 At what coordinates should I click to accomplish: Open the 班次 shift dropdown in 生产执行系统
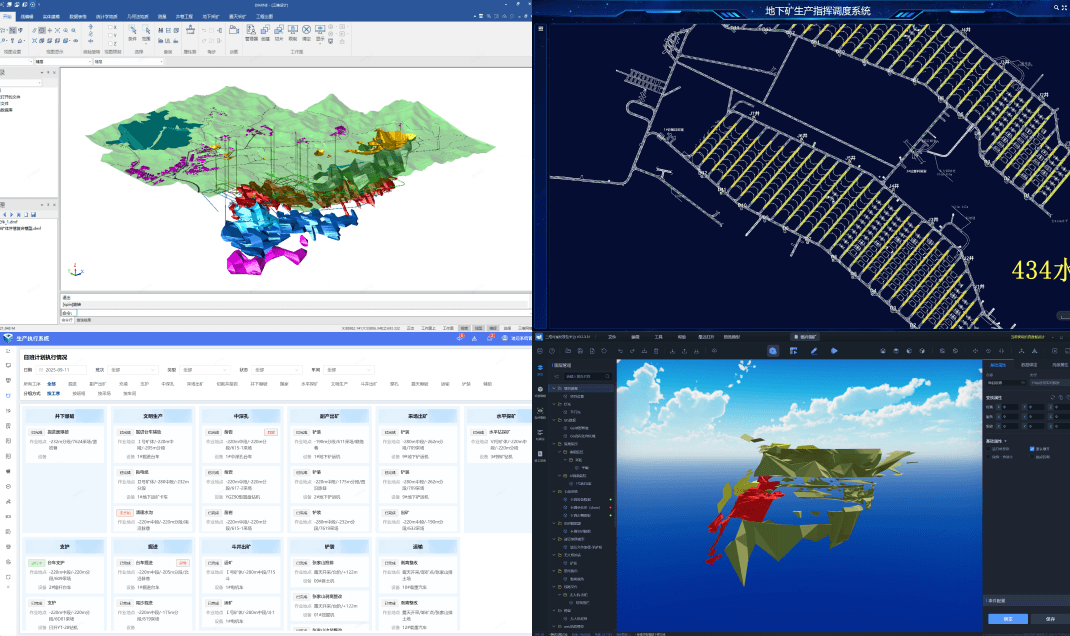pos(132,370)
